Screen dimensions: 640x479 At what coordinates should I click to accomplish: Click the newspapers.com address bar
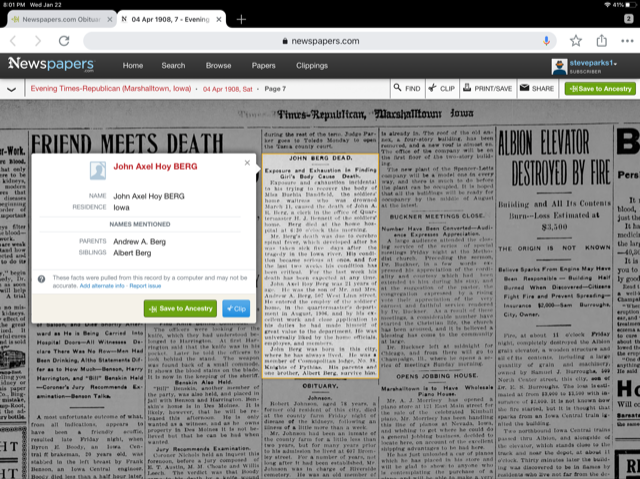pyautogui.click(x=320, y=41)
